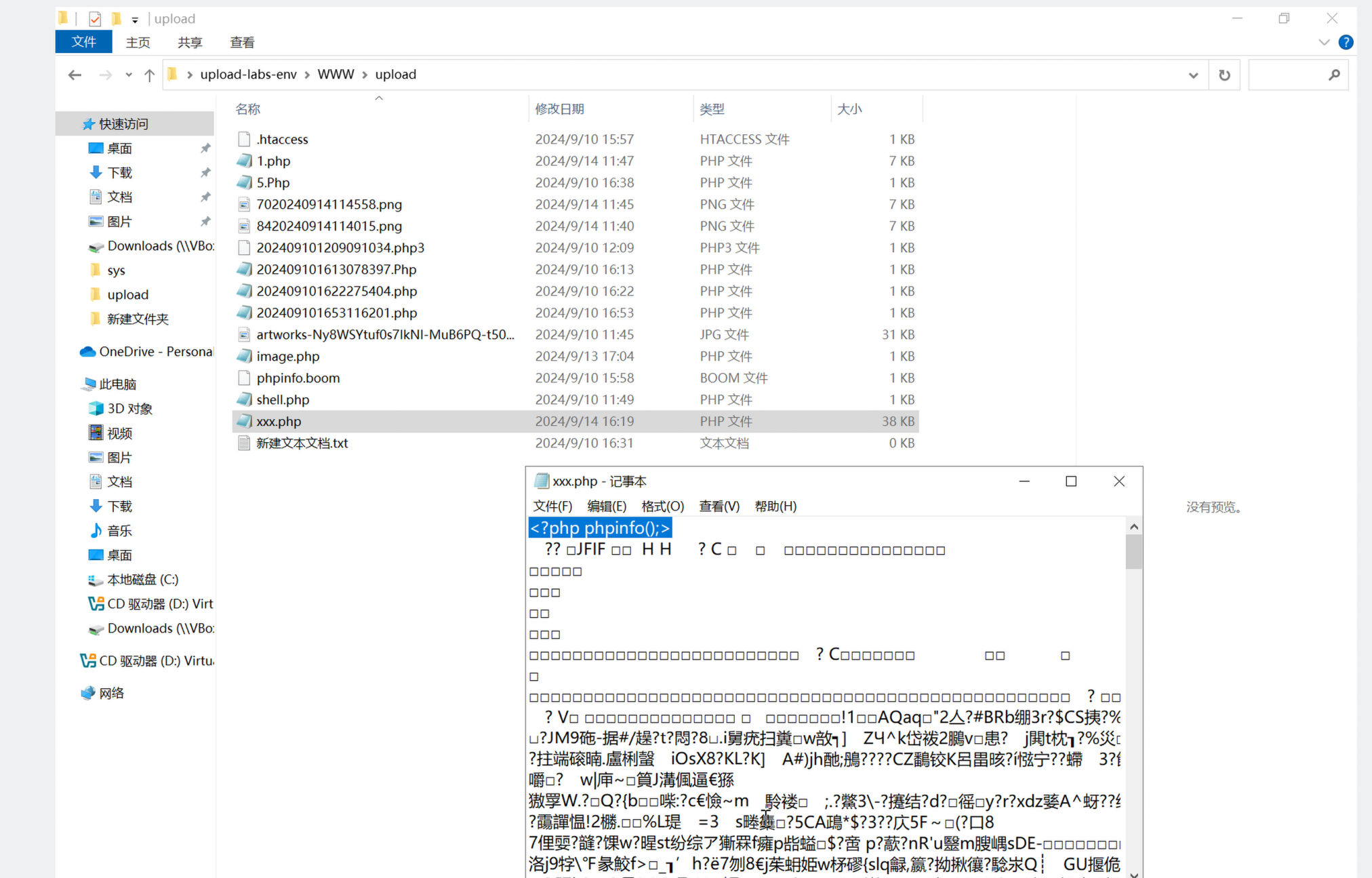Open the 查看 ribbon tab

(242, 42)
